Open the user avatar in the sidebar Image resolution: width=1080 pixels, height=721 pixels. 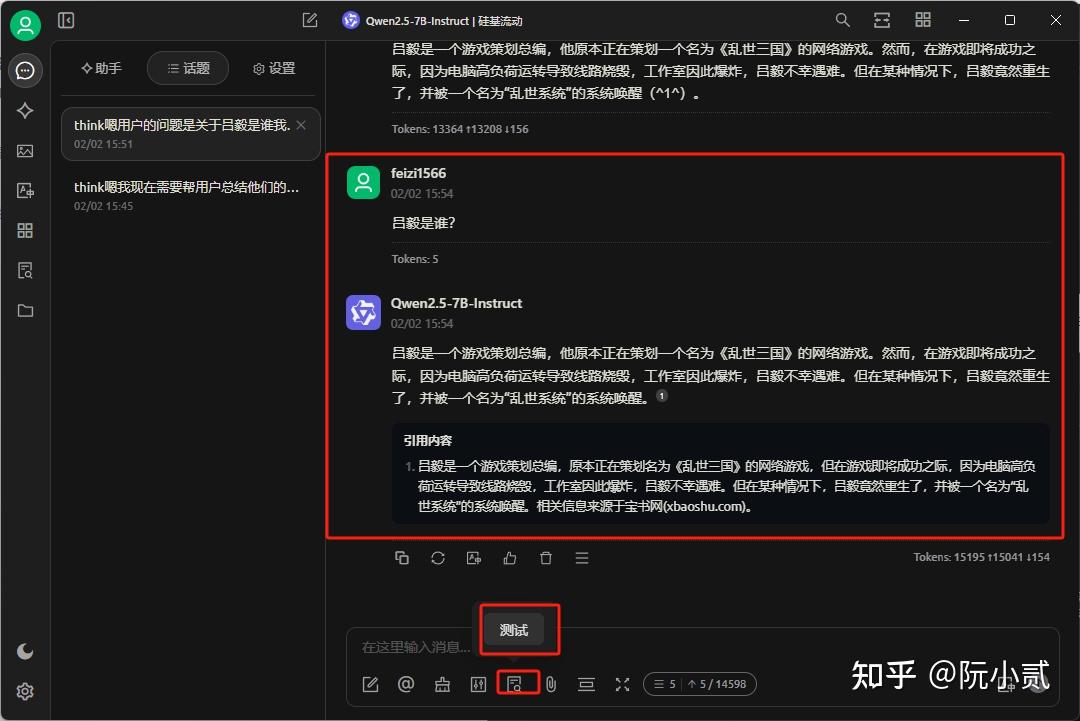coord(25,25)
